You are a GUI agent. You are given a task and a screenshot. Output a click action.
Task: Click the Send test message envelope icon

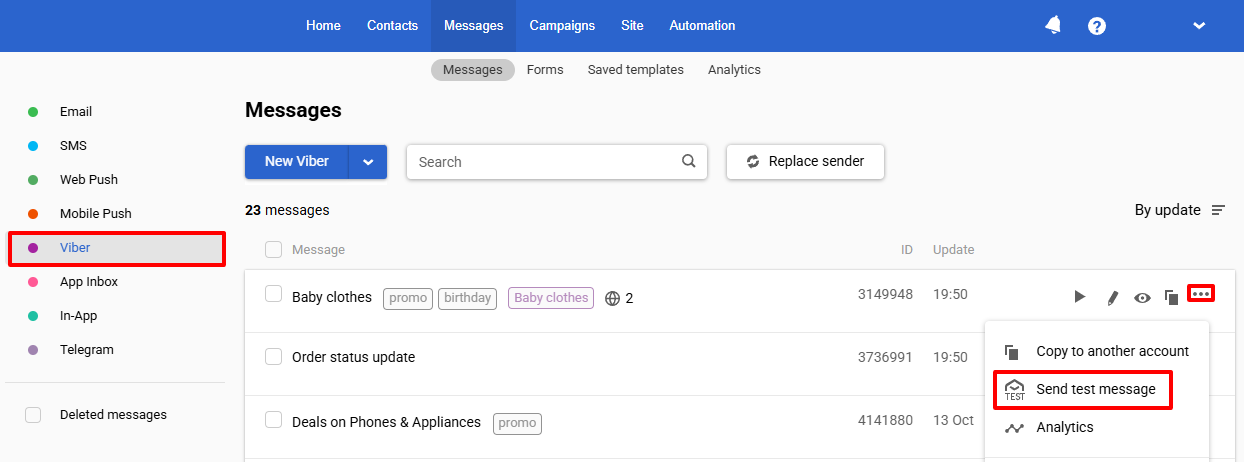coord(1015,389)
